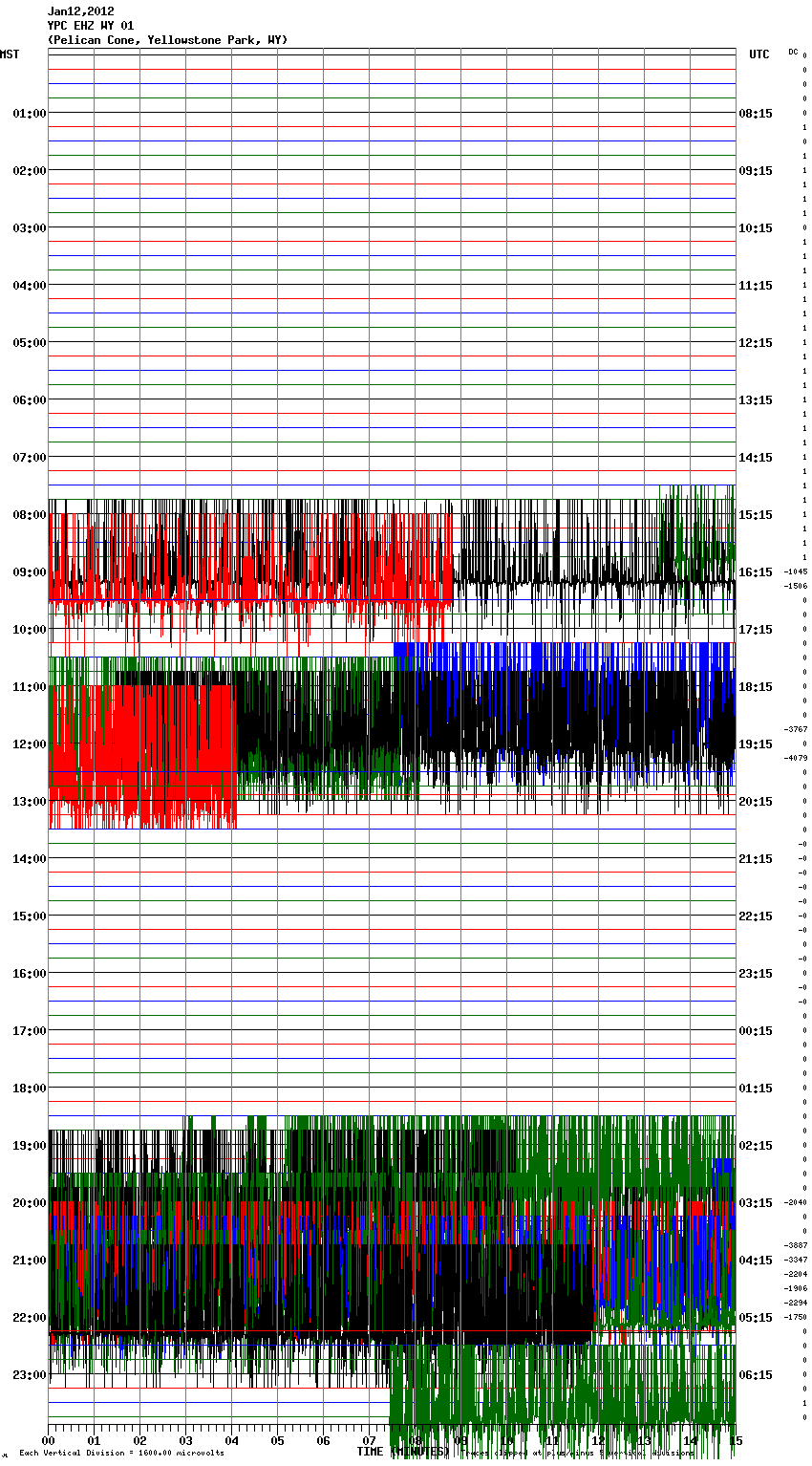Viewport: 812px width, 1466px height.
Task: Click the DC offset value "-1506"
Action: click(x=796, y=586)
